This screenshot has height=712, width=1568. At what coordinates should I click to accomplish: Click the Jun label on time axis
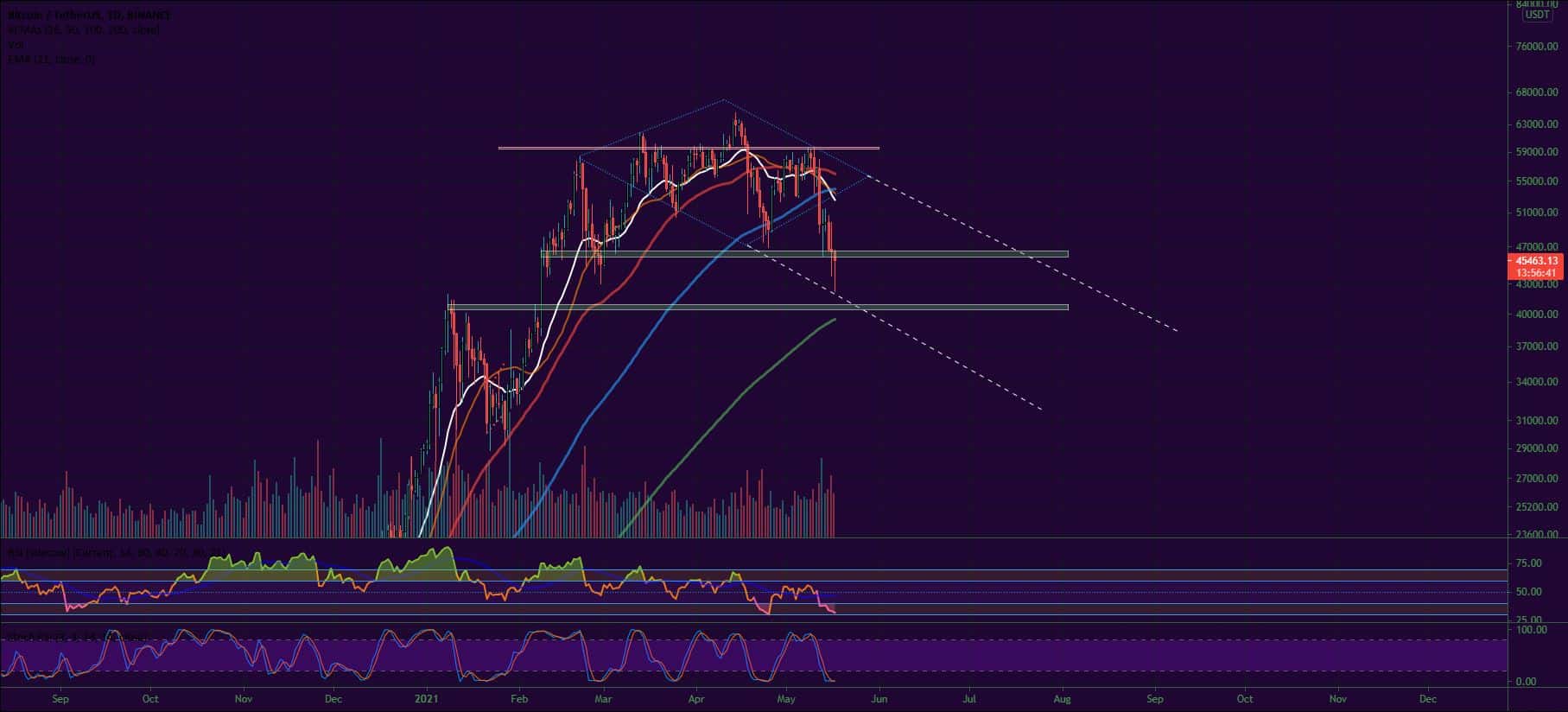point(879,699)
